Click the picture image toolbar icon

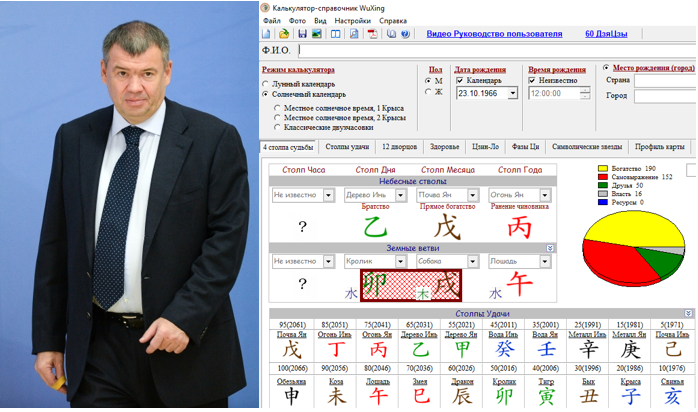pyautogui.click(x=317, y=34)
